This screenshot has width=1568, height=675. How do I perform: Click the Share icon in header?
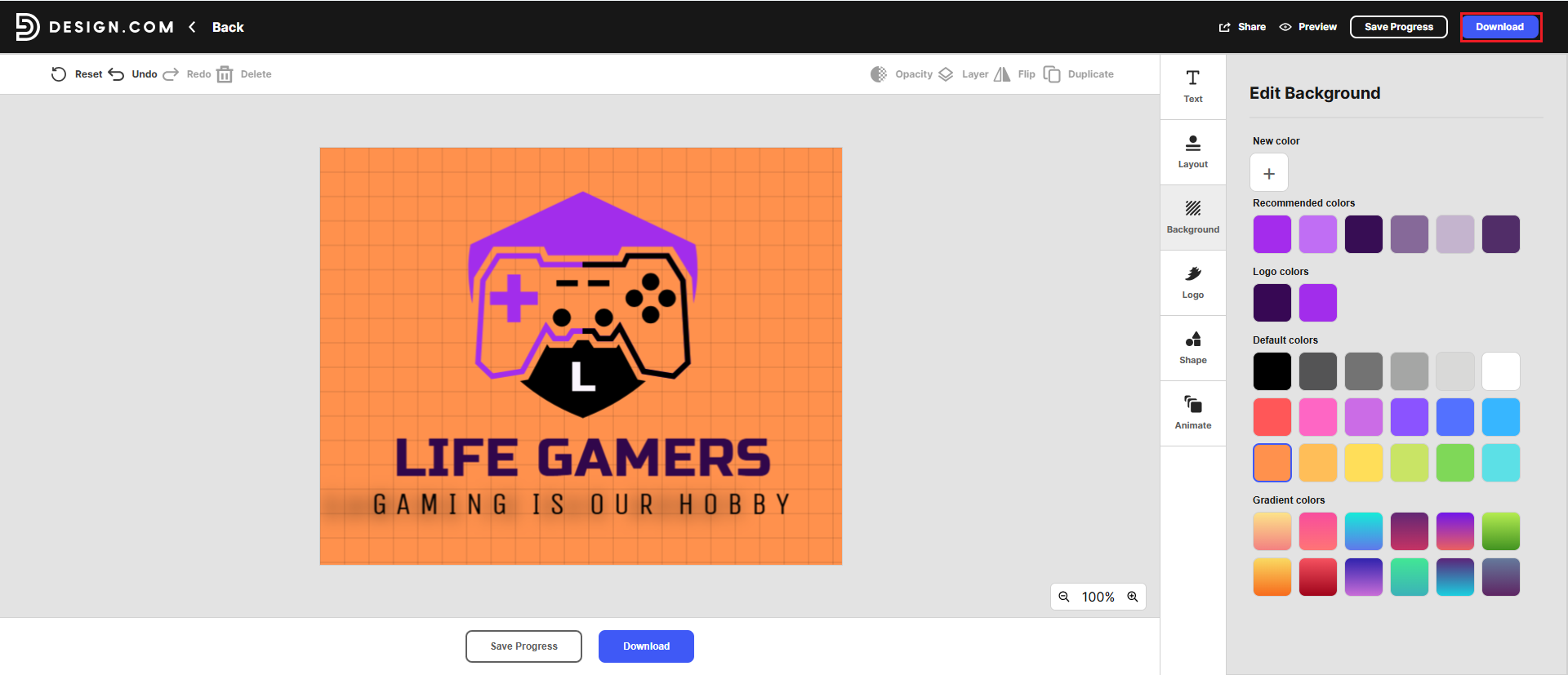pos(1225,27)
